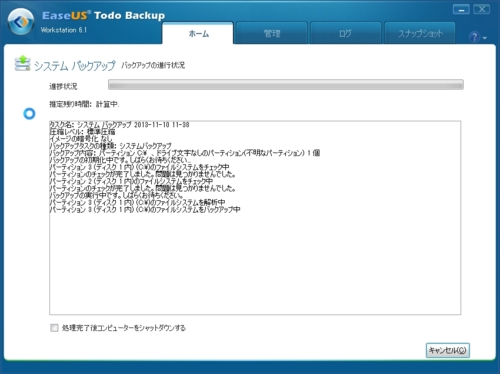
Task: Click the システム バックアップ heading
Action: pos(75,66)
